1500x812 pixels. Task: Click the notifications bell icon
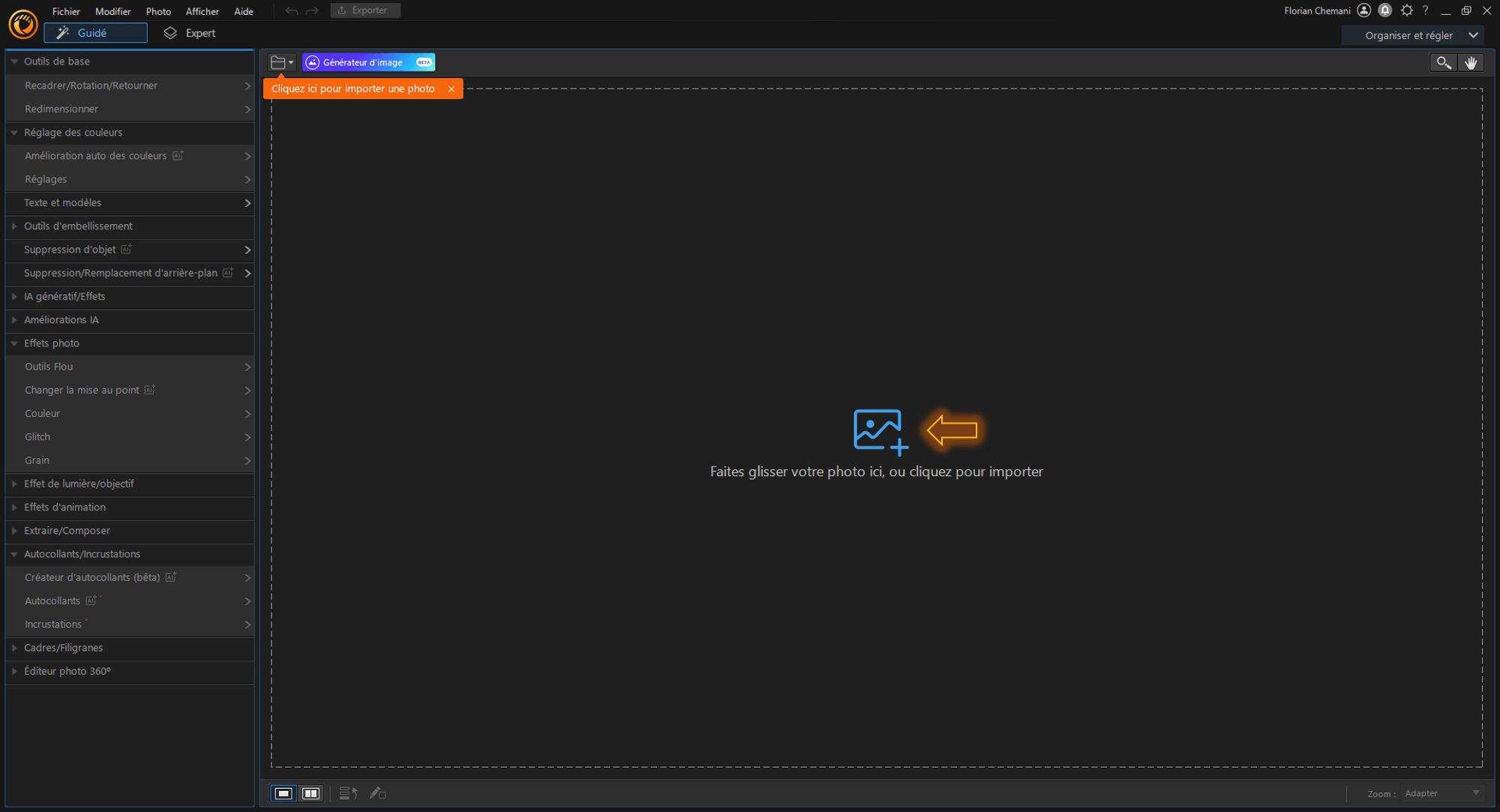[1385, 10]
